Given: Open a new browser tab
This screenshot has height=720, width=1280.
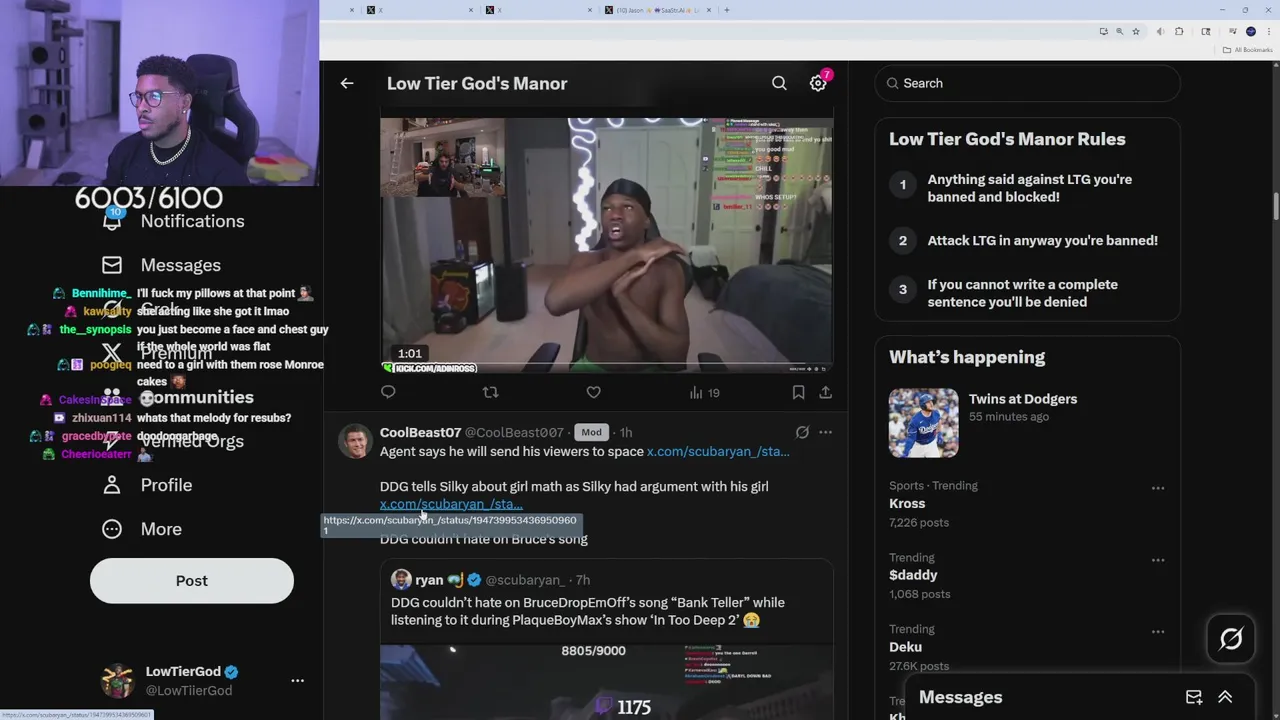Looking at the screenshot, I should point(727,10).
